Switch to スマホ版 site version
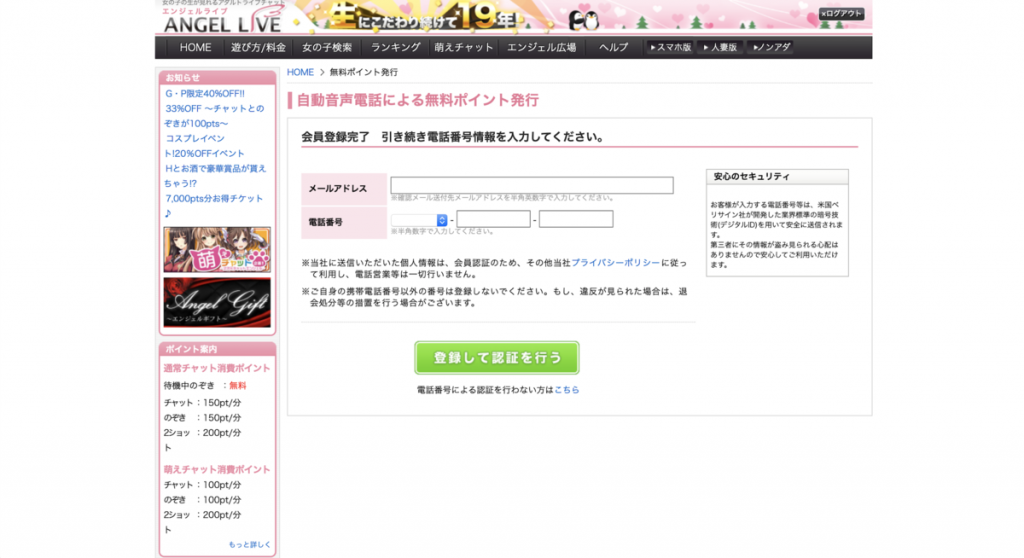This screenshot has height=558, width=1024. click(670, 47)
